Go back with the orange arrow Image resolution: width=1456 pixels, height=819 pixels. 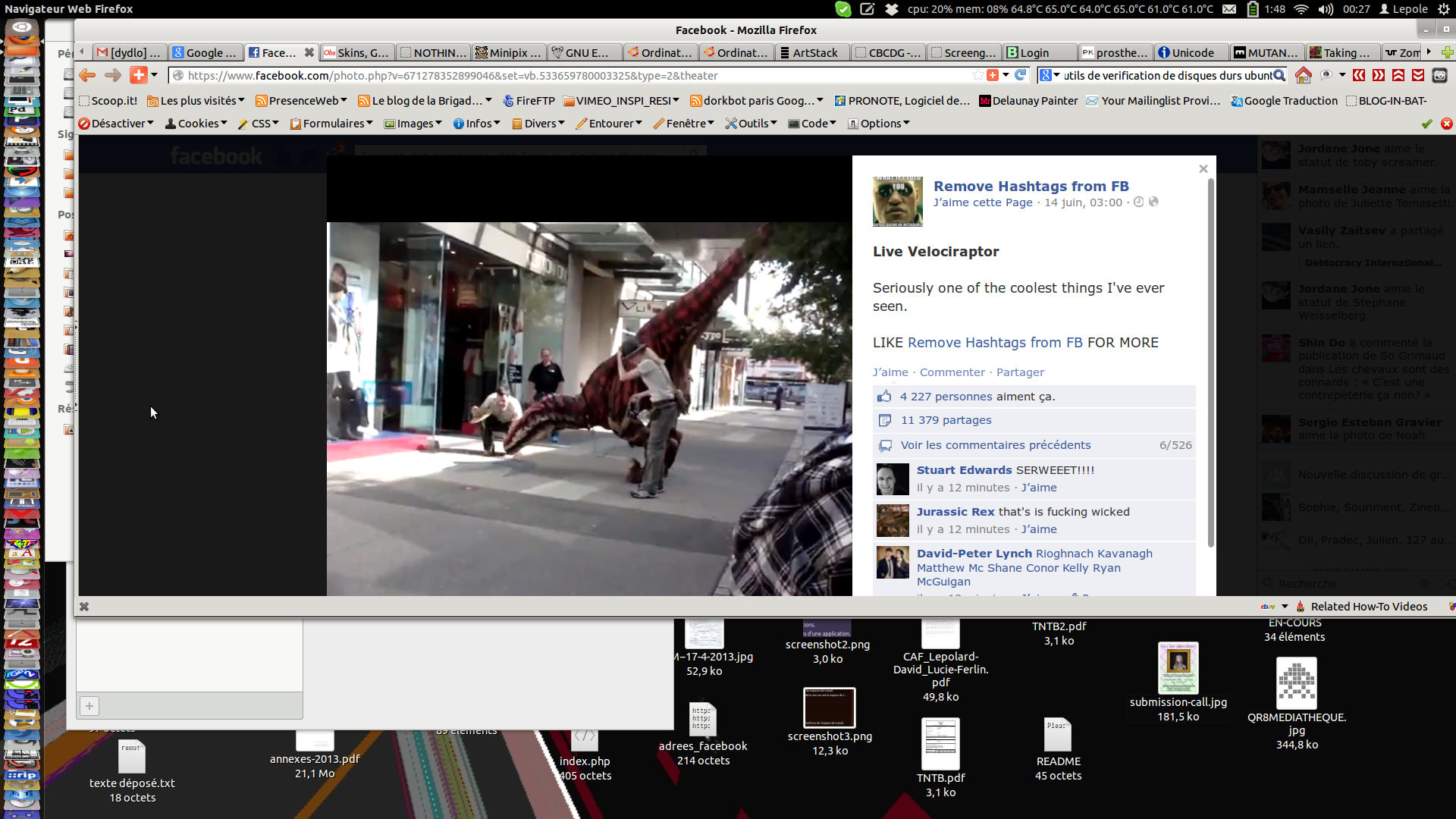point(87,75)
